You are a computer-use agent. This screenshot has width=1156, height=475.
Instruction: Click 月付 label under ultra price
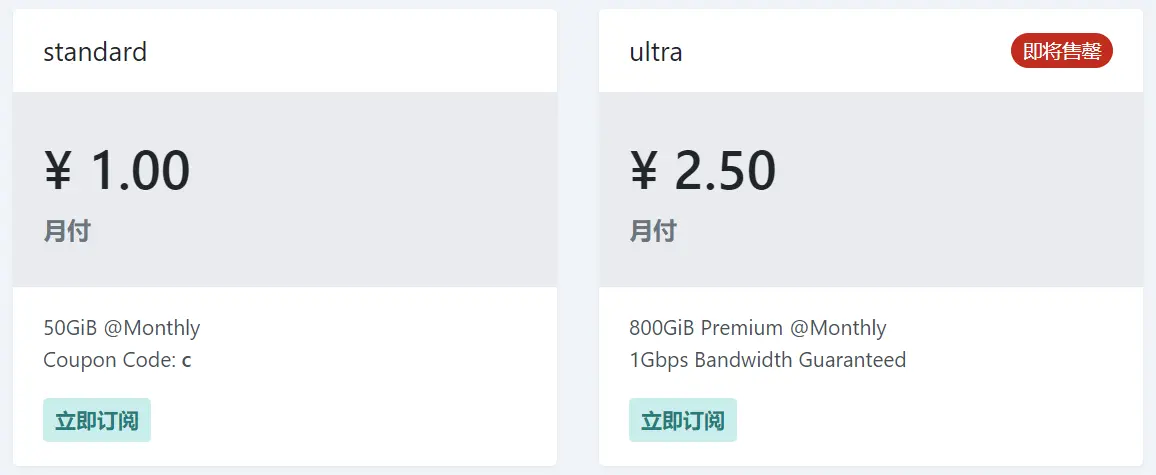coord(652,232)
